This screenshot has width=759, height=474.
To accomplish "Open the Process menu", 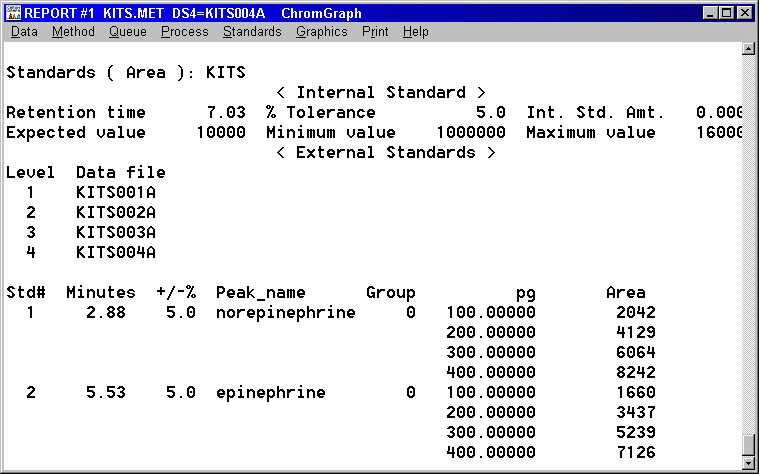I will (184, 32).
